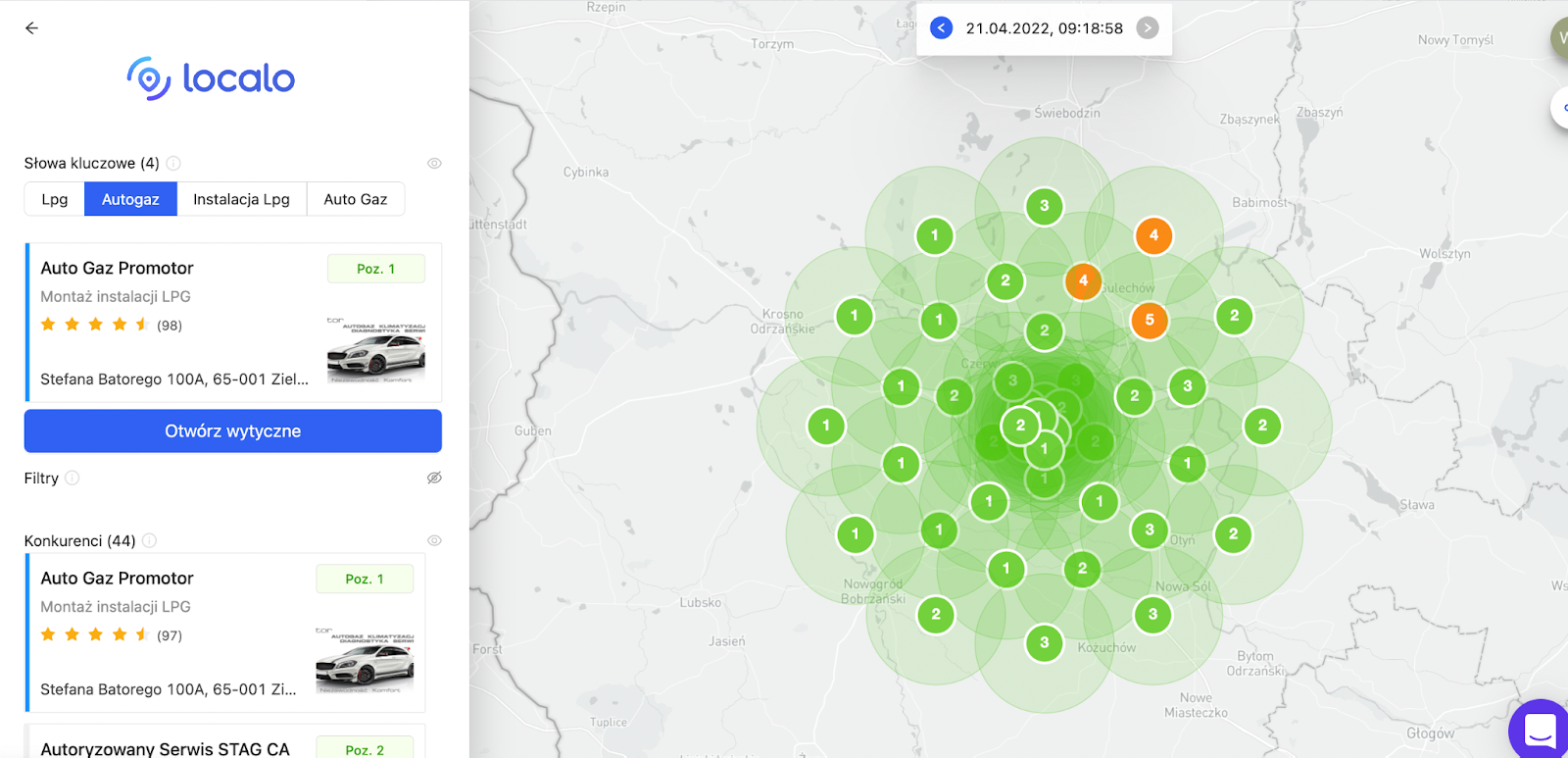Open Autoryzowany Serwis STAG competitor entry
The image size is (1568, 758).
165,748
